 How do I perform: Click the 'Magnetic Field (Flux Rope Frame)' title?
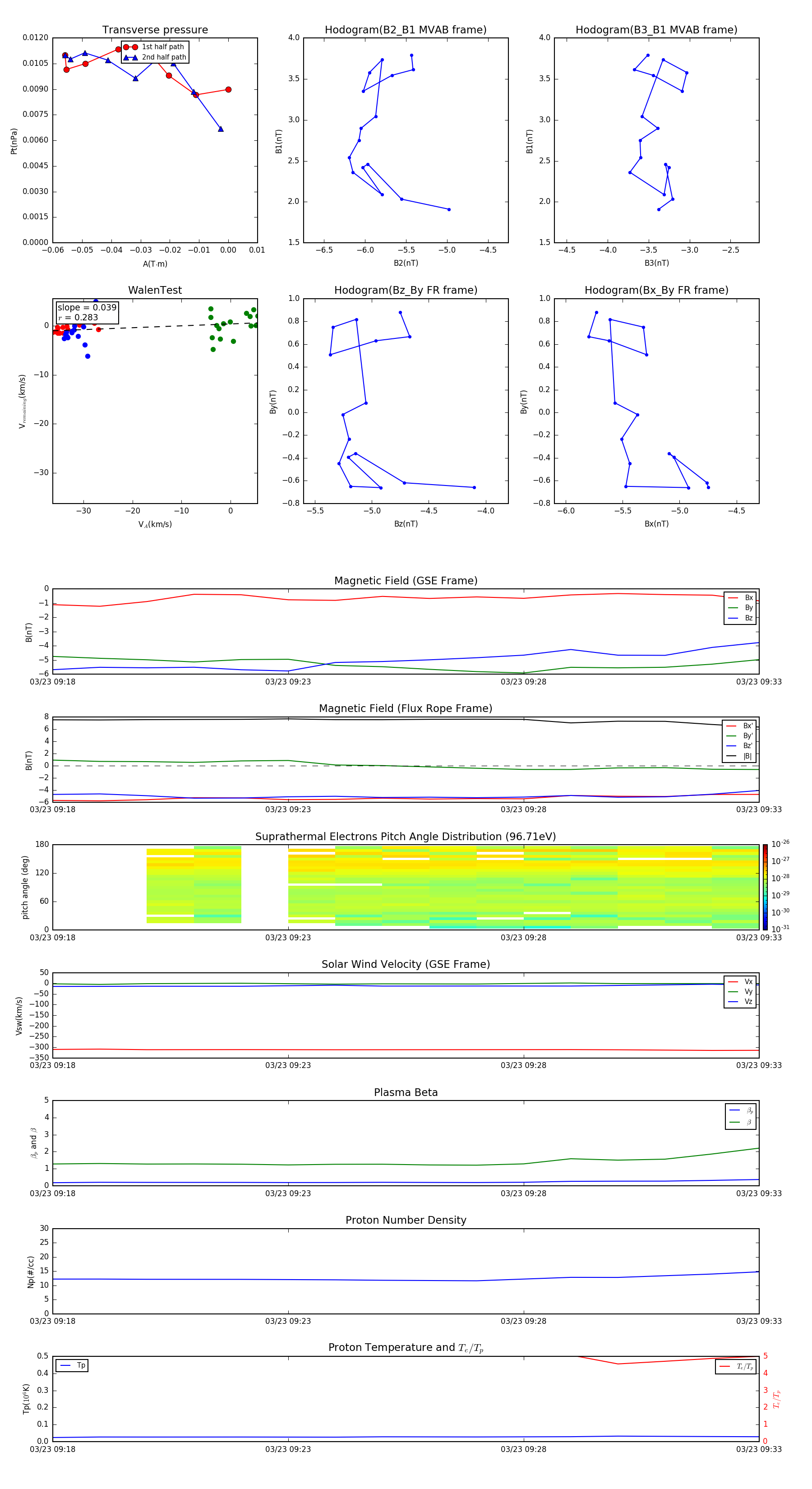(x=406, y=709)
